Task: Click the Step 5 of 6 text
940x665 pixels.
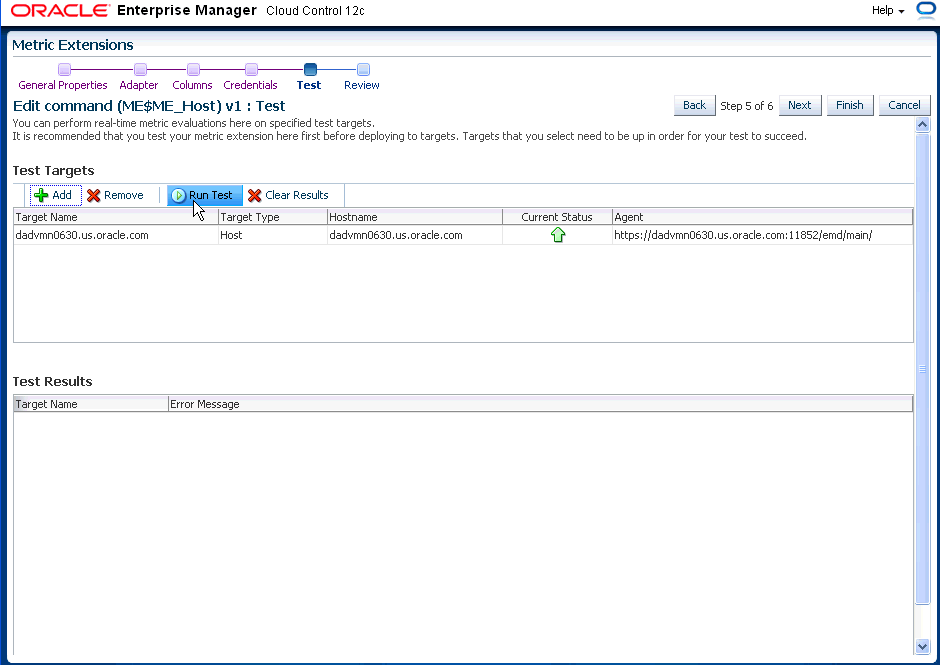Action: (x=746, y=106)
